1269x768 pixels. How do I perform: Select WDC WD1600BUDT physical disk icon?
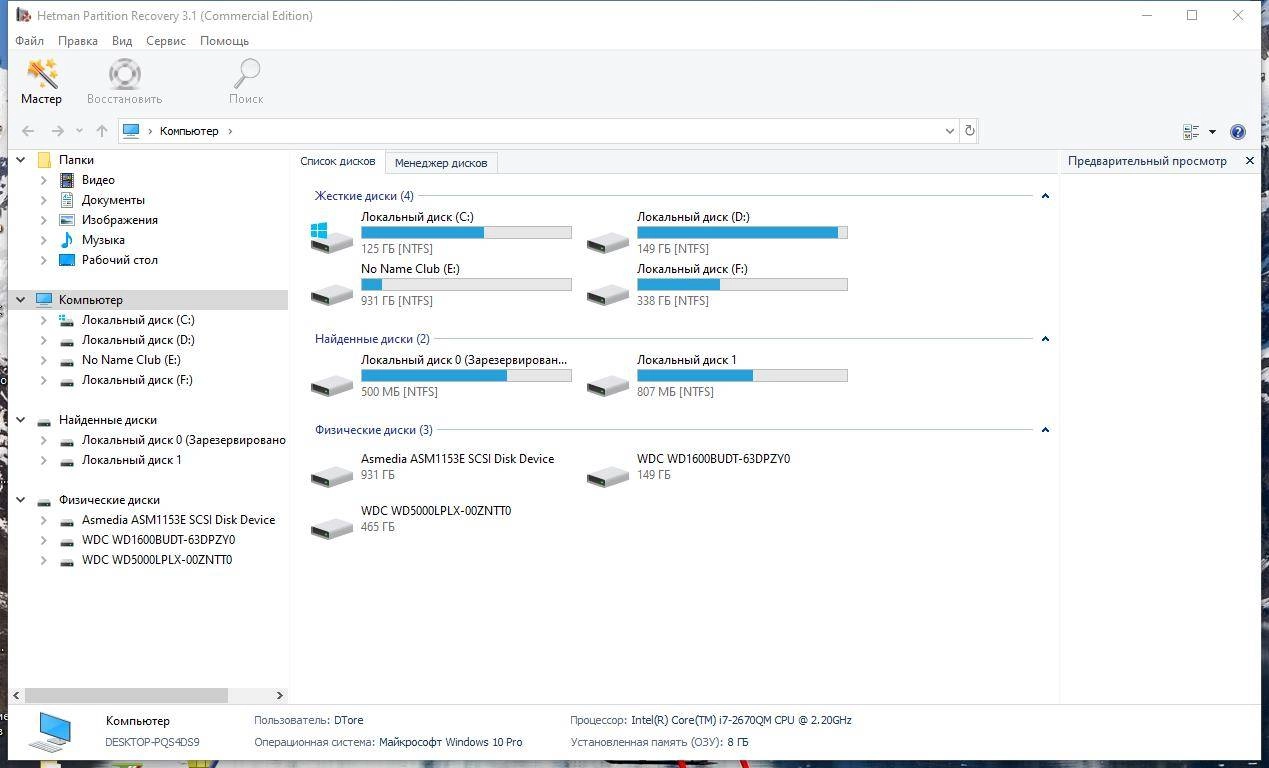coord(608,475)
